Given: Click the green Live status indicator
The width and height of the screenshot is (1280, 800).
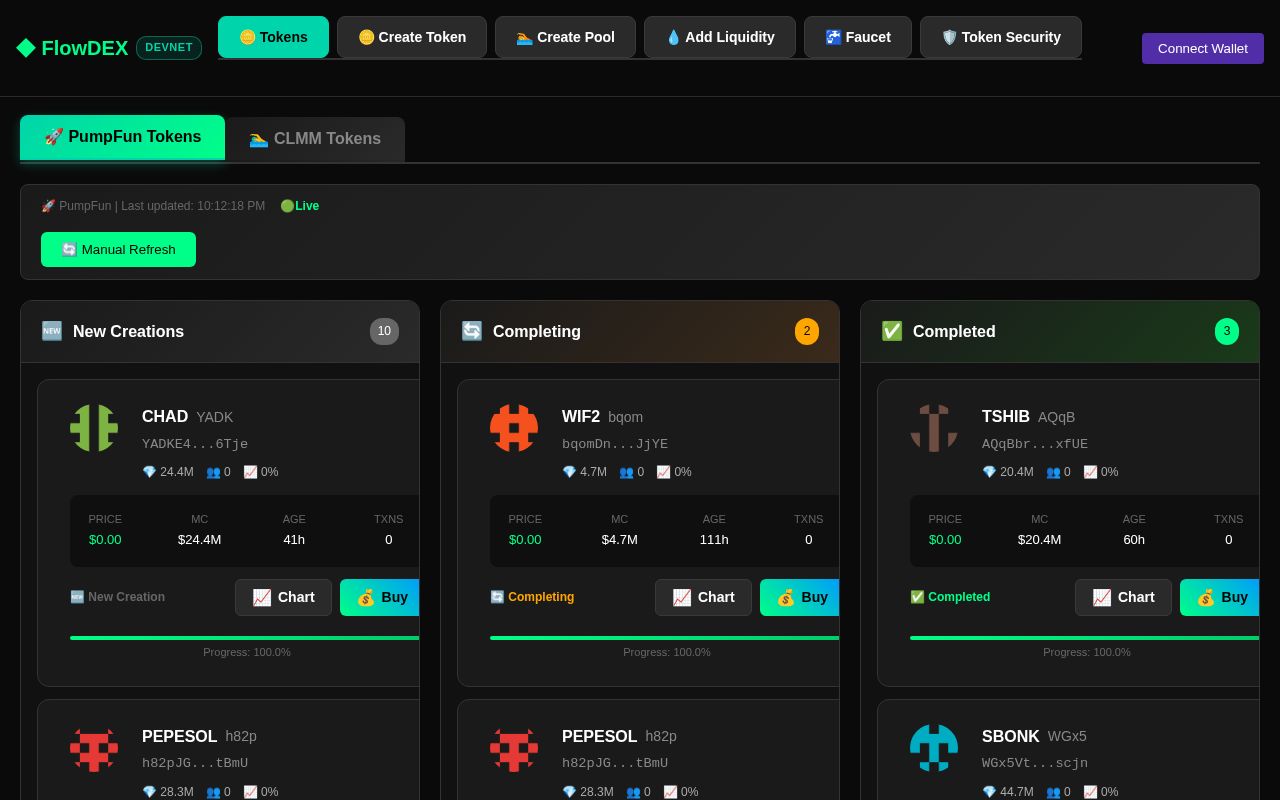Looking at the screenshot, I should point(300,206).
